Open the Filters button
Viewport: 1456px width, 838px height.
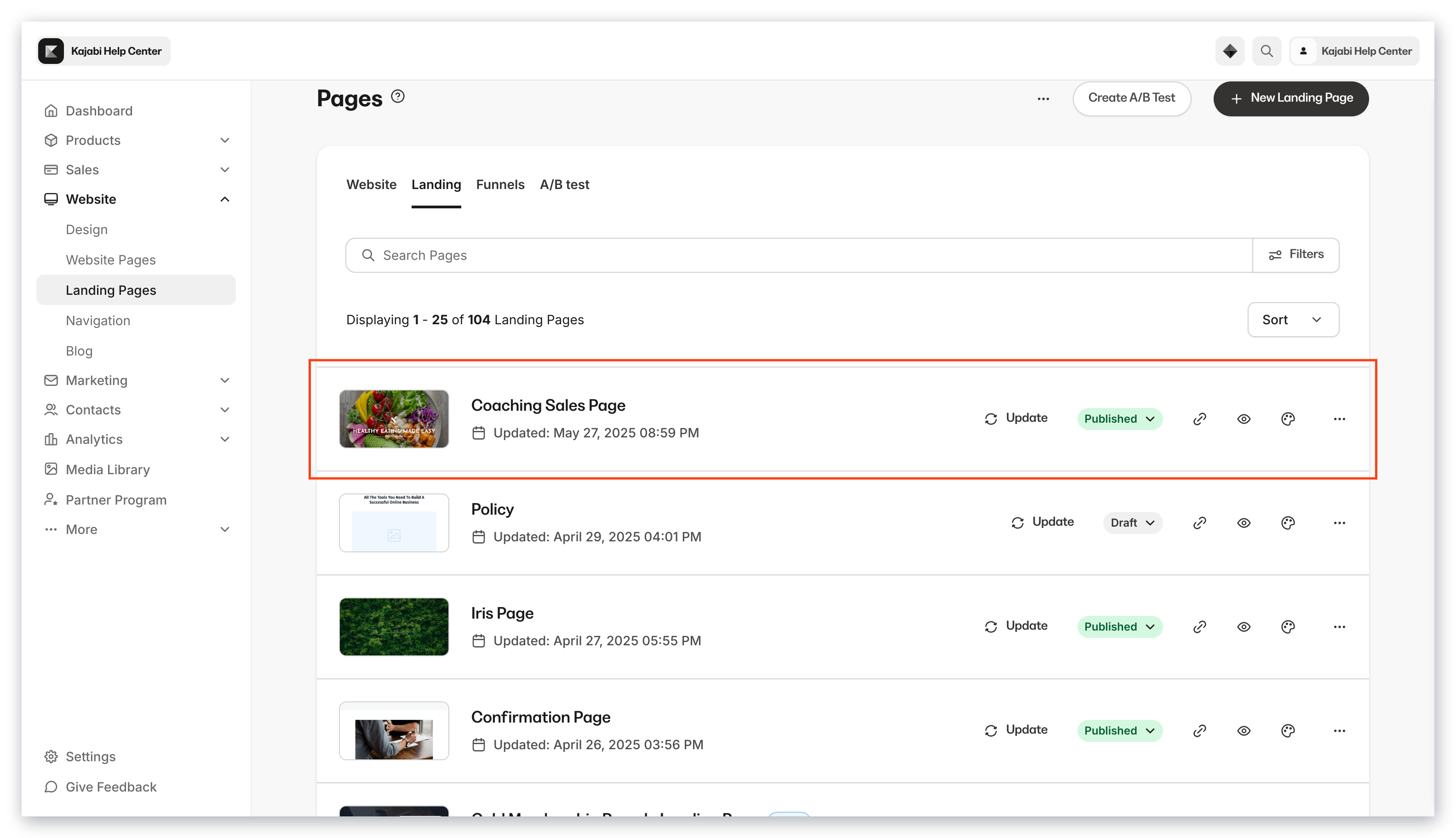coord(1295,254)
